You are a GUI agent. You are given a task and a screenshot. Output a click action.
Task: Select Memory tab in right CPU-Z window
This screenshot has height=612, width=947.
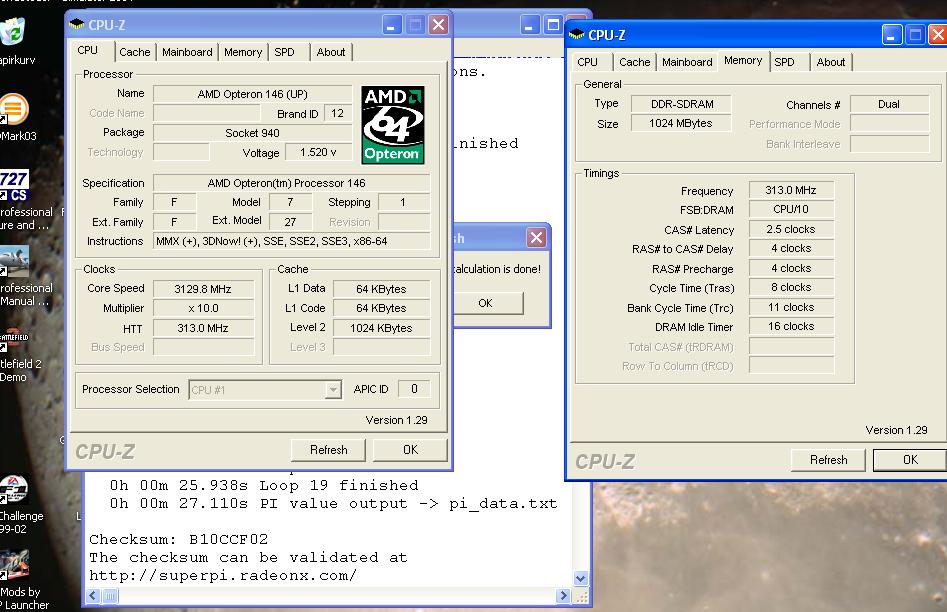tap(743, 60)
